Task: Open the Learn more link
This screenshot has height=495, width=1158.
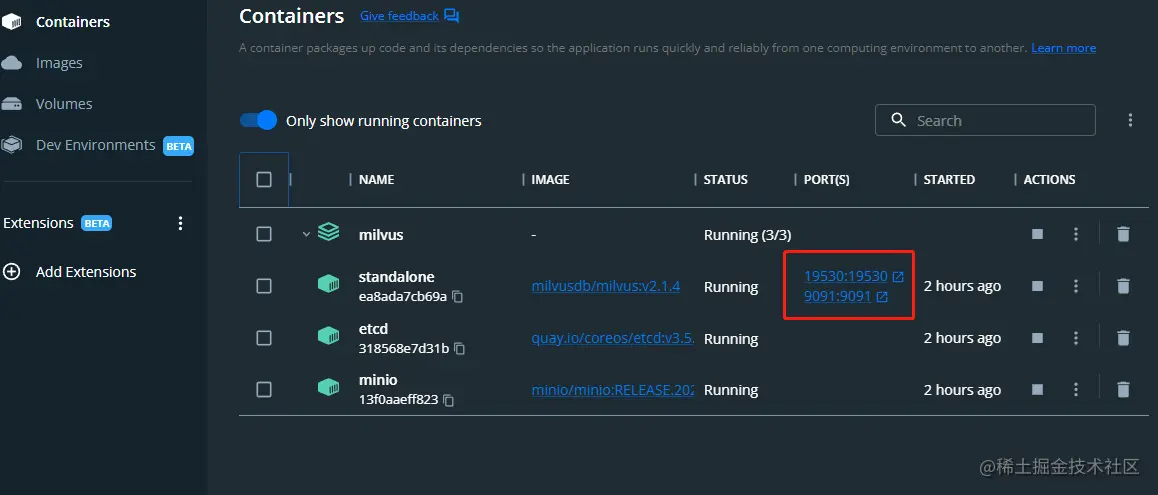Action: point(1063,48)
